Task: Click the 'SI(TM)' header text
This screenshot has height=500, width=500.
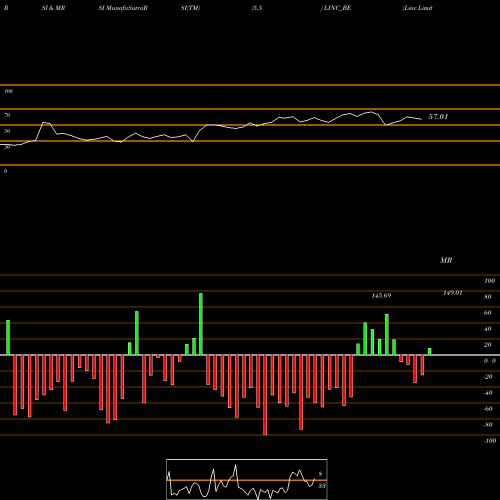Action: (190, 8)
